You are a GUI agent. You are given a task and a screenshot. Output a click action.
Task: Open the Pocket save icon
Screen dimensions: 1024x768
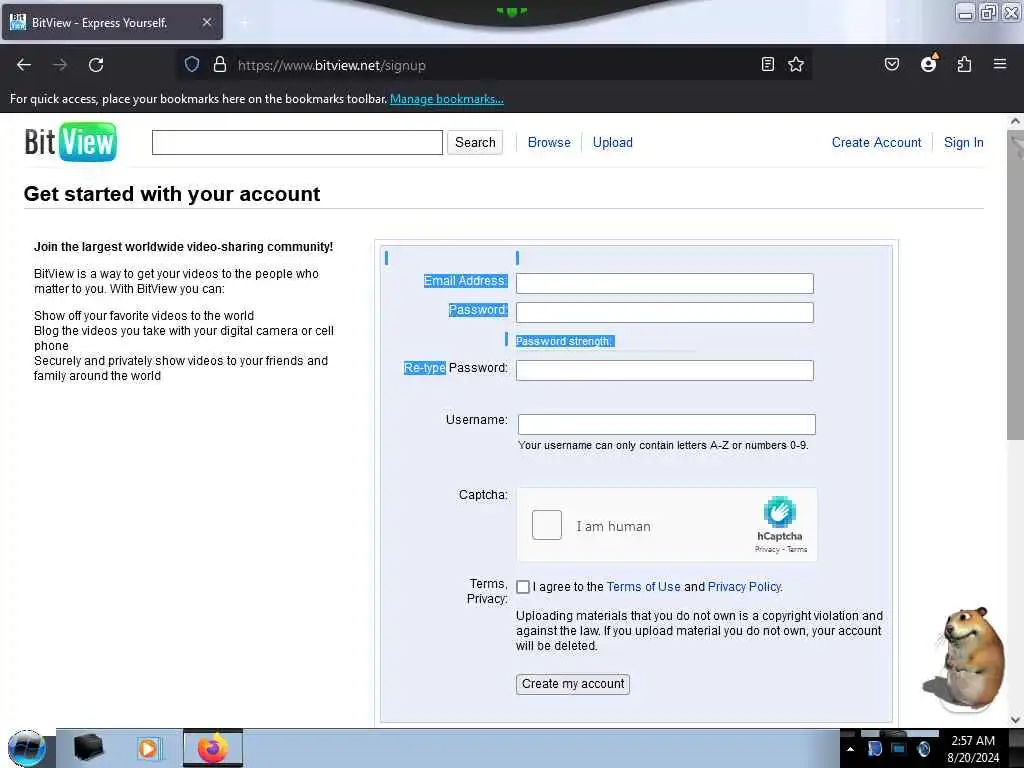point(891,64)
